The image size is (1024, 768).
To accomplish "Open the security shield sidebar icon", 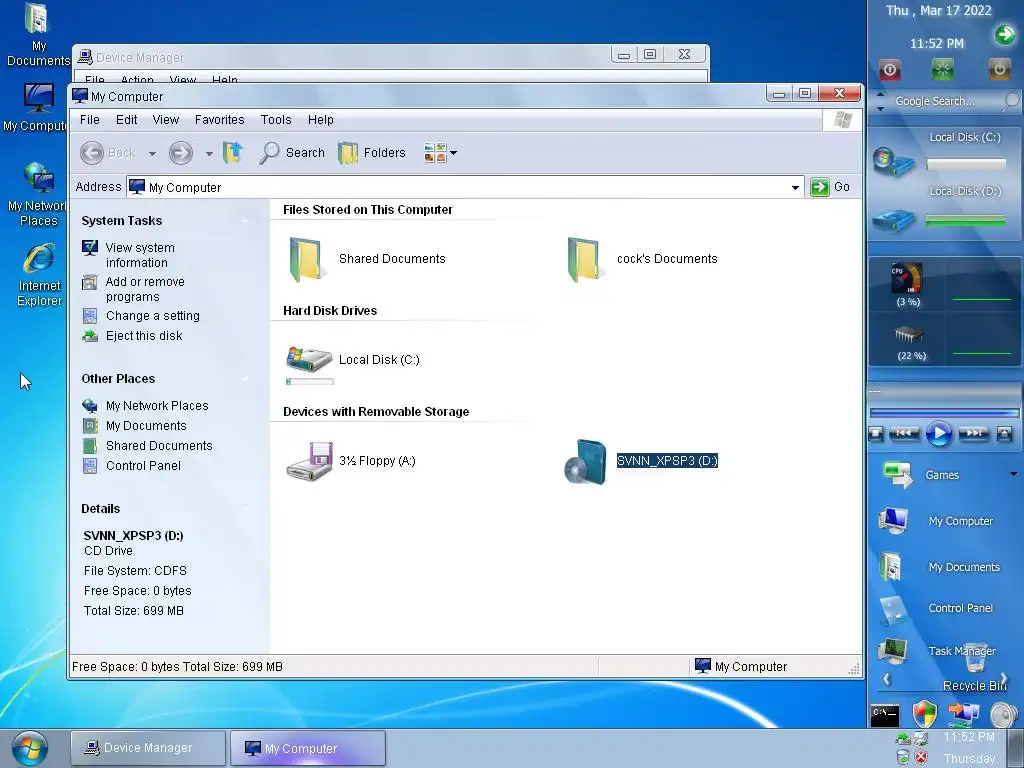I will pos(924,714).
